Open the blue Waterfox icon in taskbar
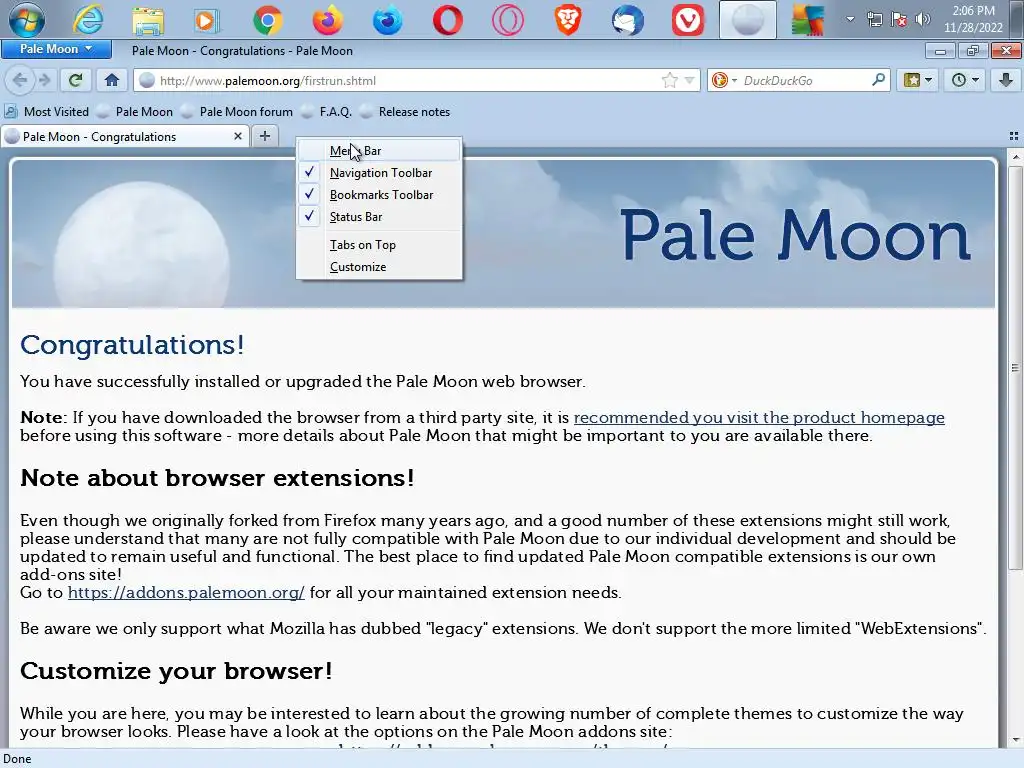This screenshot has width=1024, height=768. (388, 20)
